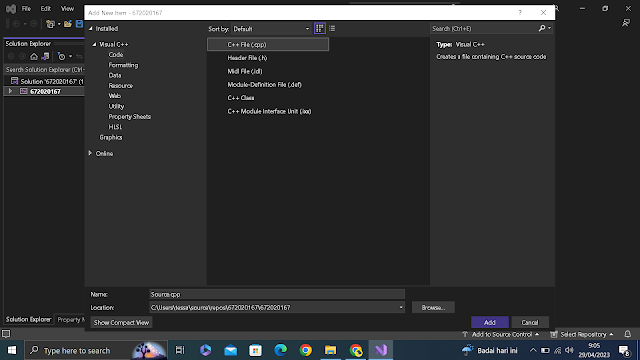Select the Utility category
Image resolution: width=640 pixels, height=360 pixels.
116,106
